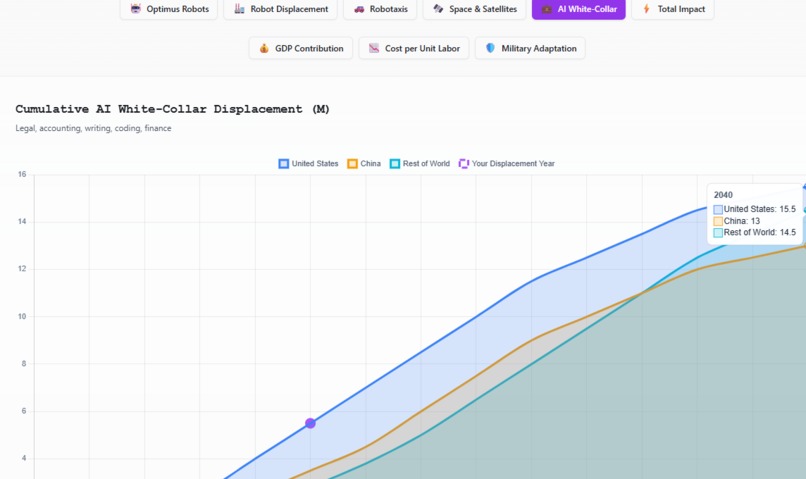The image size is (806, 479).
Task: Switch to the Robot Displacement tab
Action: pos(280,9)
